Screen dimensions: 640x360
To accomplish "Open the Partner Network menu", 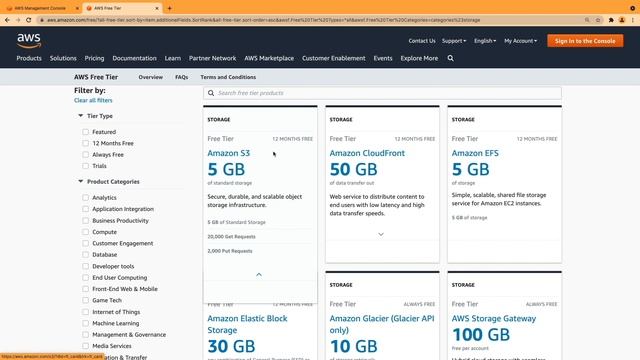I will pyautogui.click(x=212, y=58).
